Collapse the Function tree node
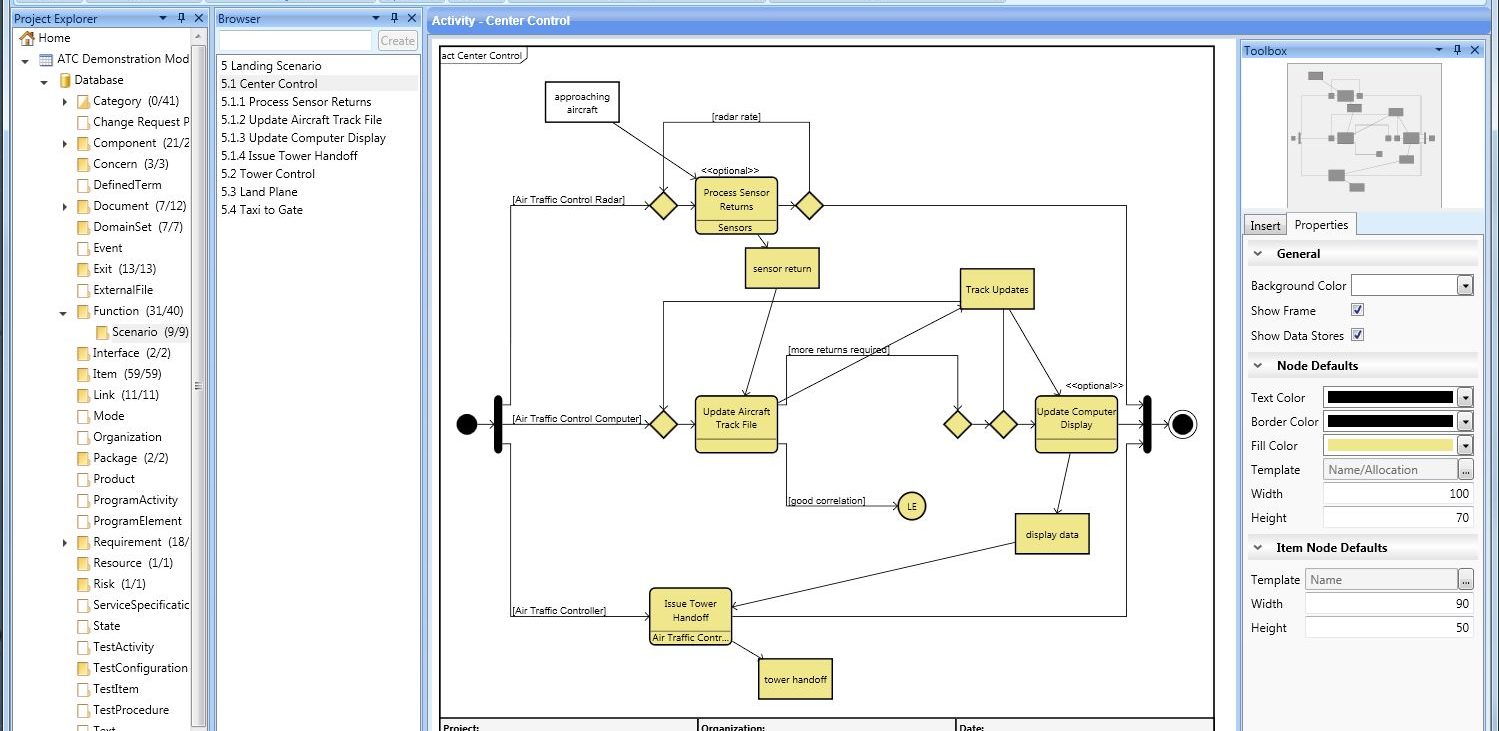The width and height of the screenshot is (1499, 731). click(65, 312)
